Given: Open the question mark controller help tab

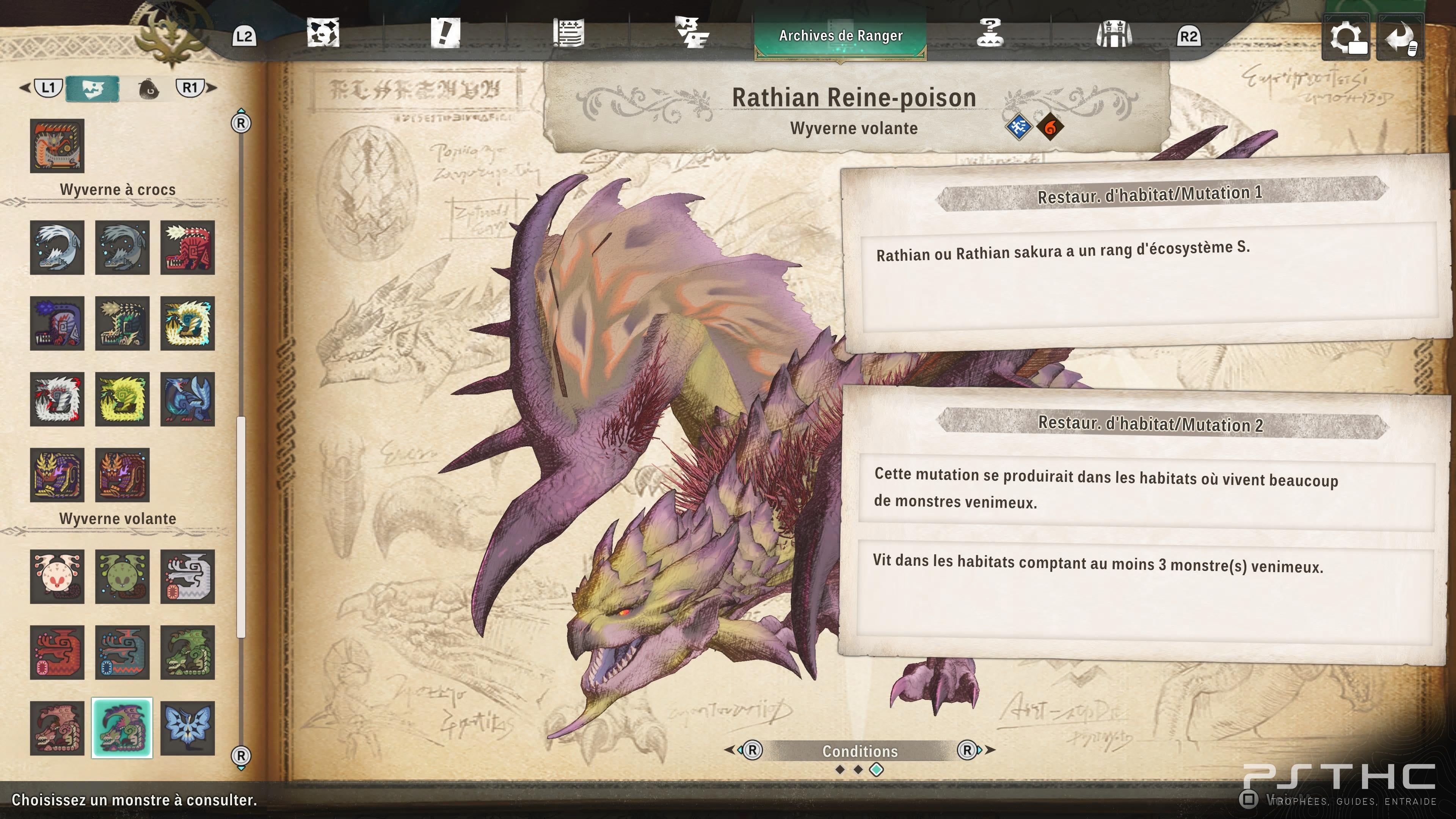Looking at the screenshot, I should click(x=990, y=32).
